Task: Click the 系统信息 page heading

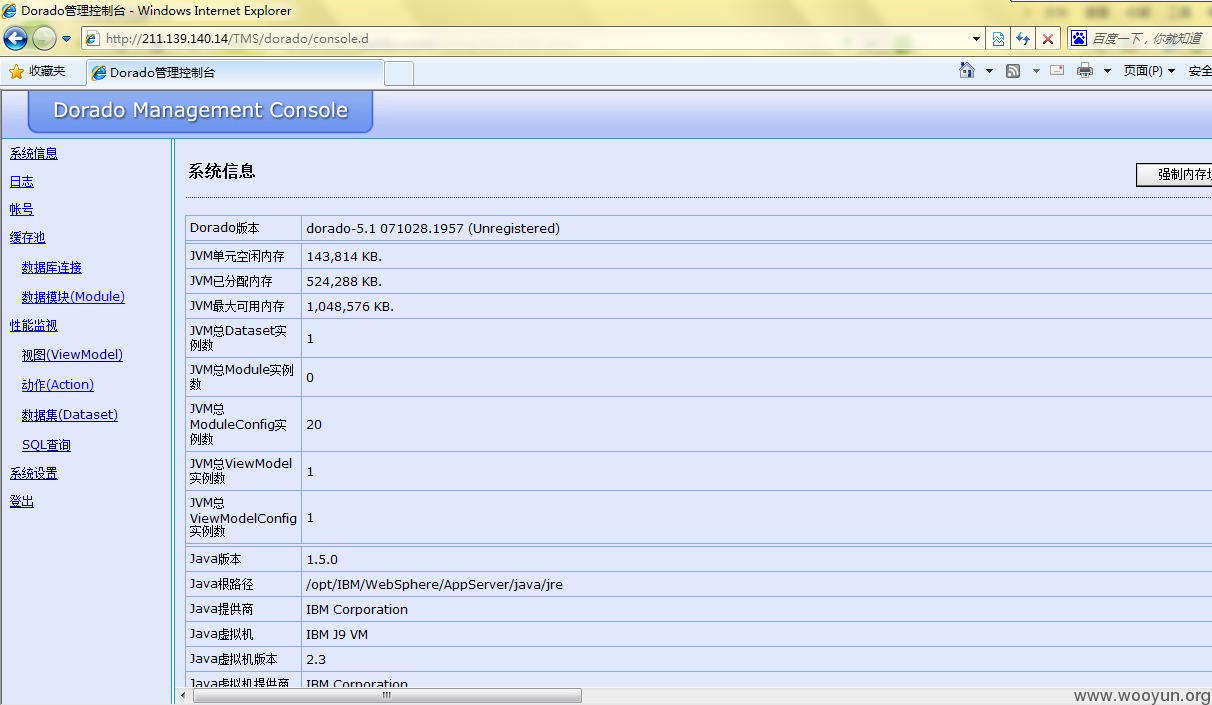Action: coord(222,171)
